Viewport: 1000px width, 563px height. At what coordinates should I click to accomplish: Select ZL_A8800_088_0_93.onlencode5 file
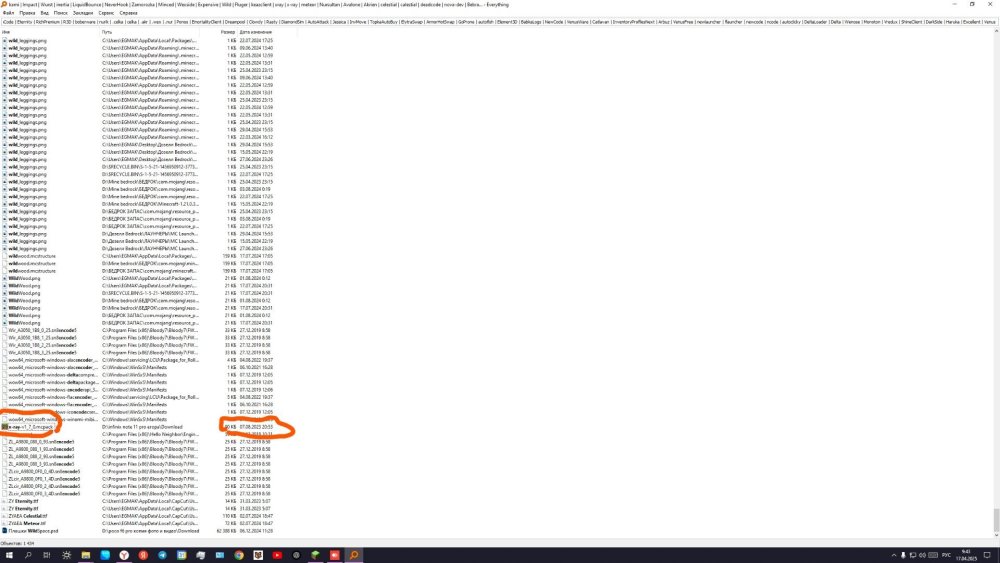pos(41,441)
